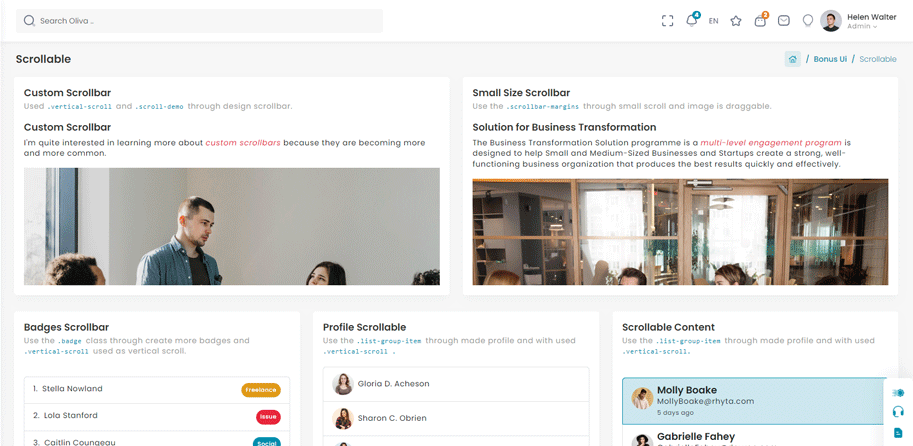Viewport: 913px width, 446px height.
Task: Open the bookmarks star icon
Action: (x=736, y=21)
